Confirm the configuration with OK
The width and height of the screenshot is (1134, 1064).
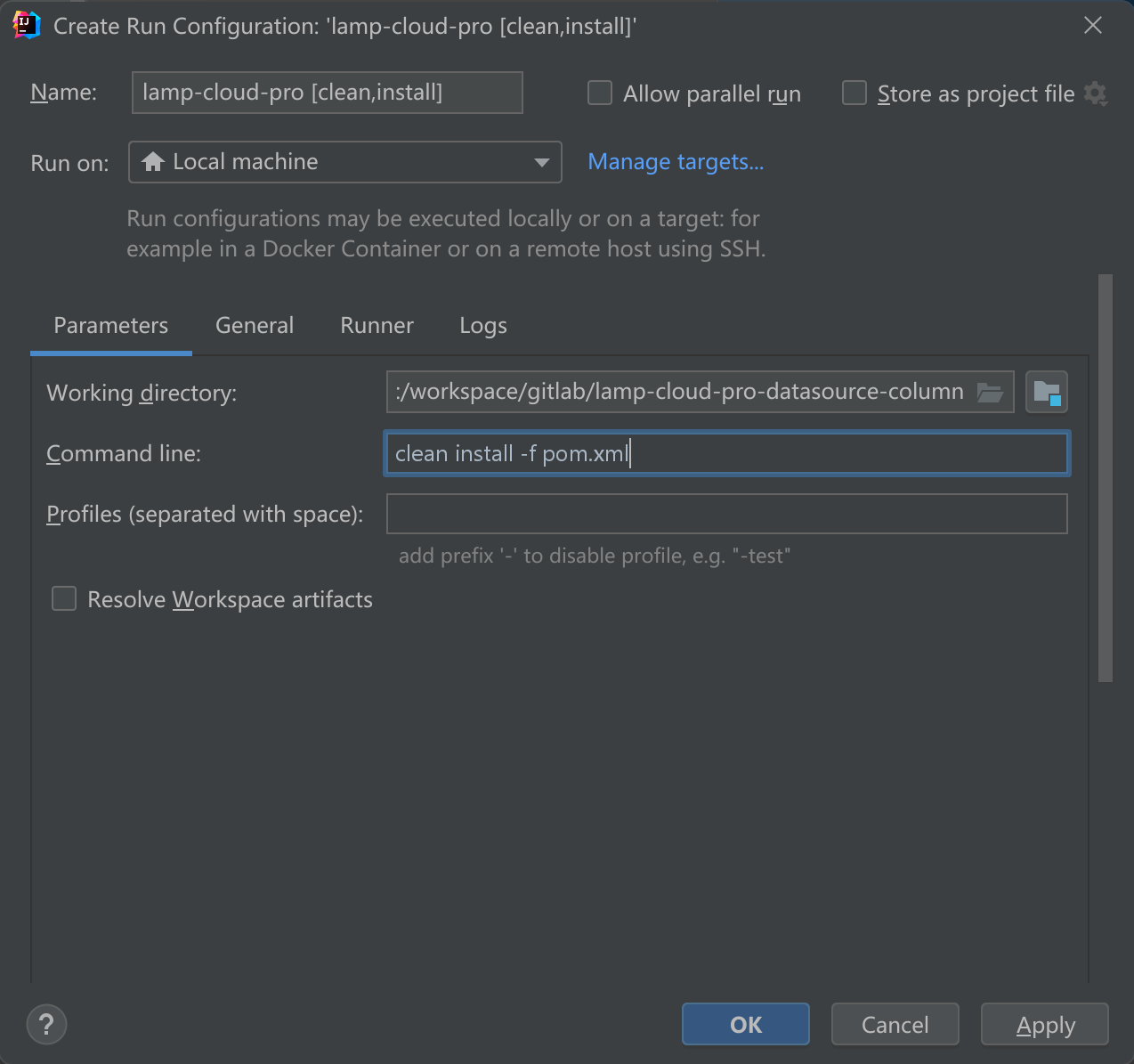[x=745, y=1025]
